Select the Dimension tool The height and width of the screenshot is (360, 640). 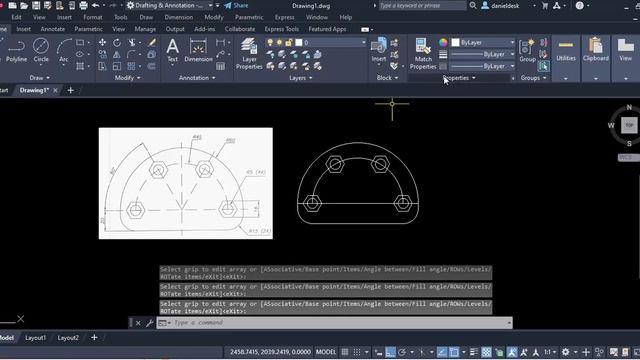coord(198,50)
